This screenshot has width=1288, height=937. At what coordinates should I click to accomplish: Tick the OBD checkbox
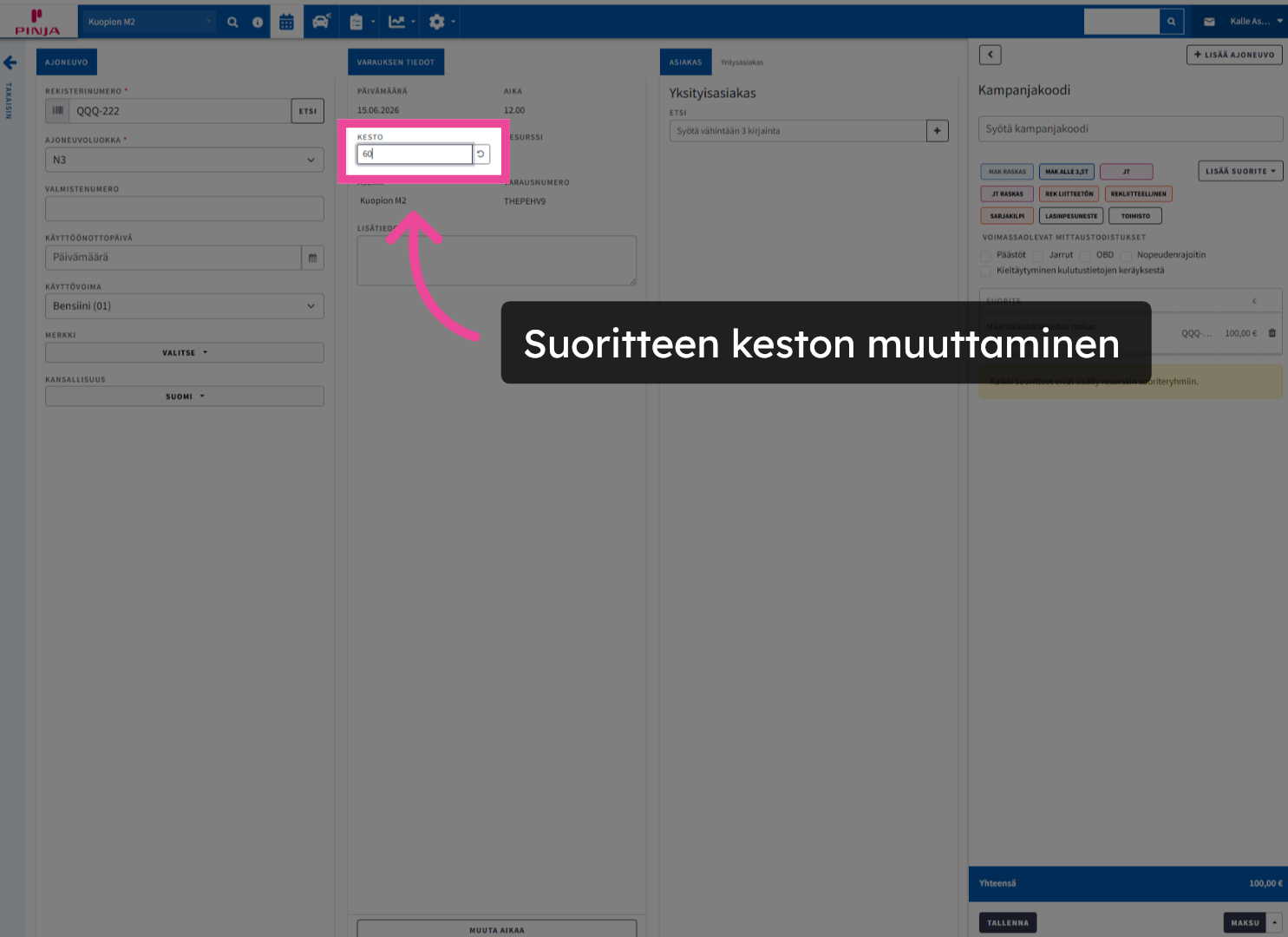[1085, 256]
